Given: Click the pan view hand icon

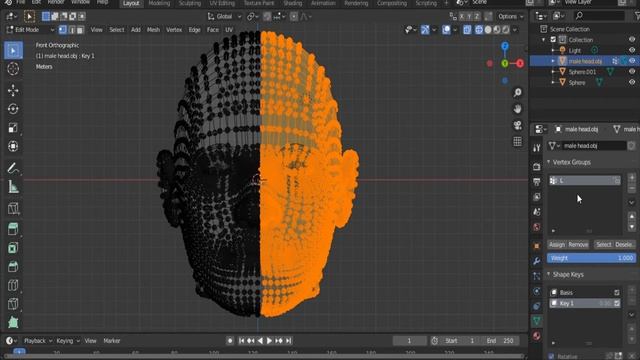Looking at the screenshot, I should [x=518, y=109].
